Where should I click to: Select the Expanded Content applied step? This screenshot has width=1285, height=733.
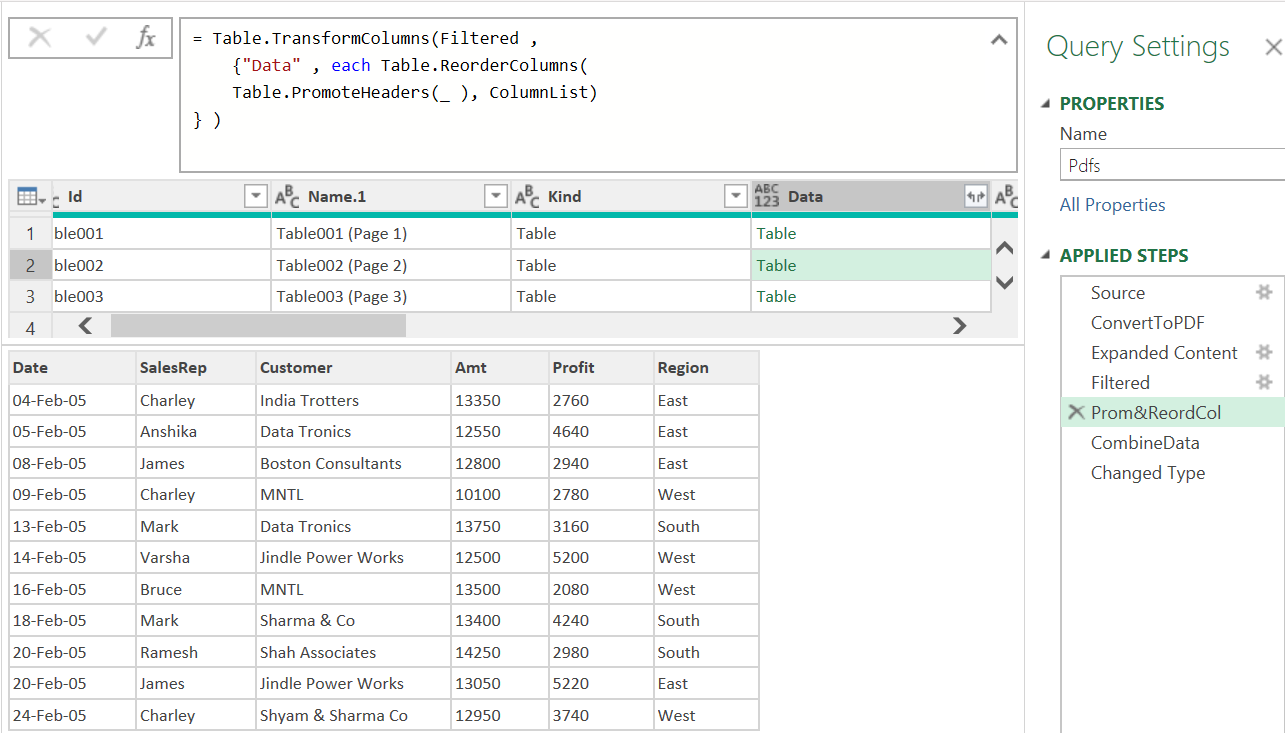(1164, 353)
